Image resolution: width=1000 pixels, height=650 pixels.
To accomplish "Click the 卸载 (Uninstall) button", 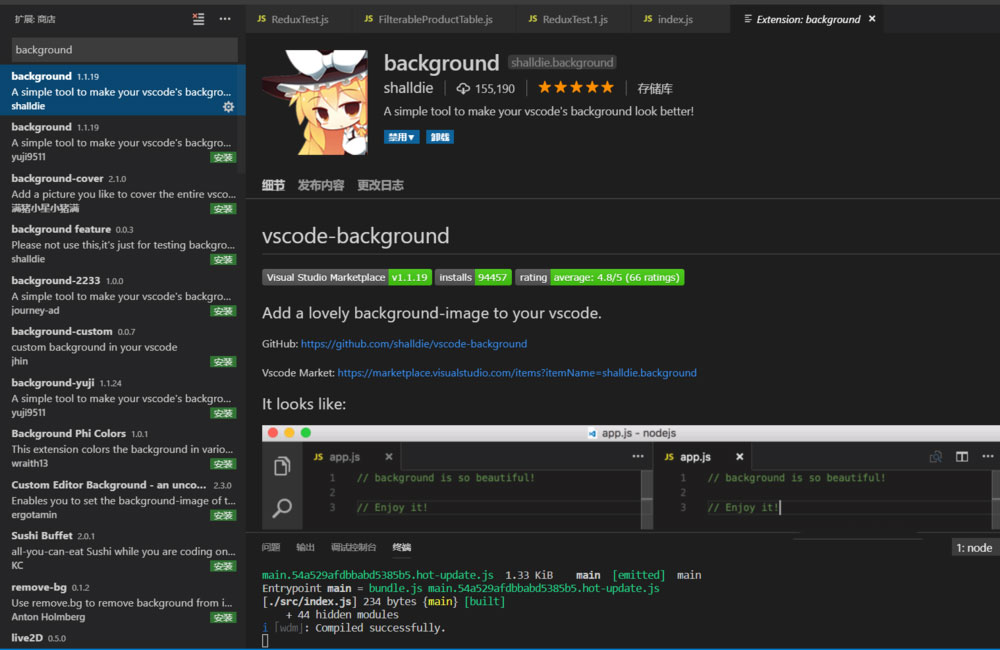I will (440, 136).
